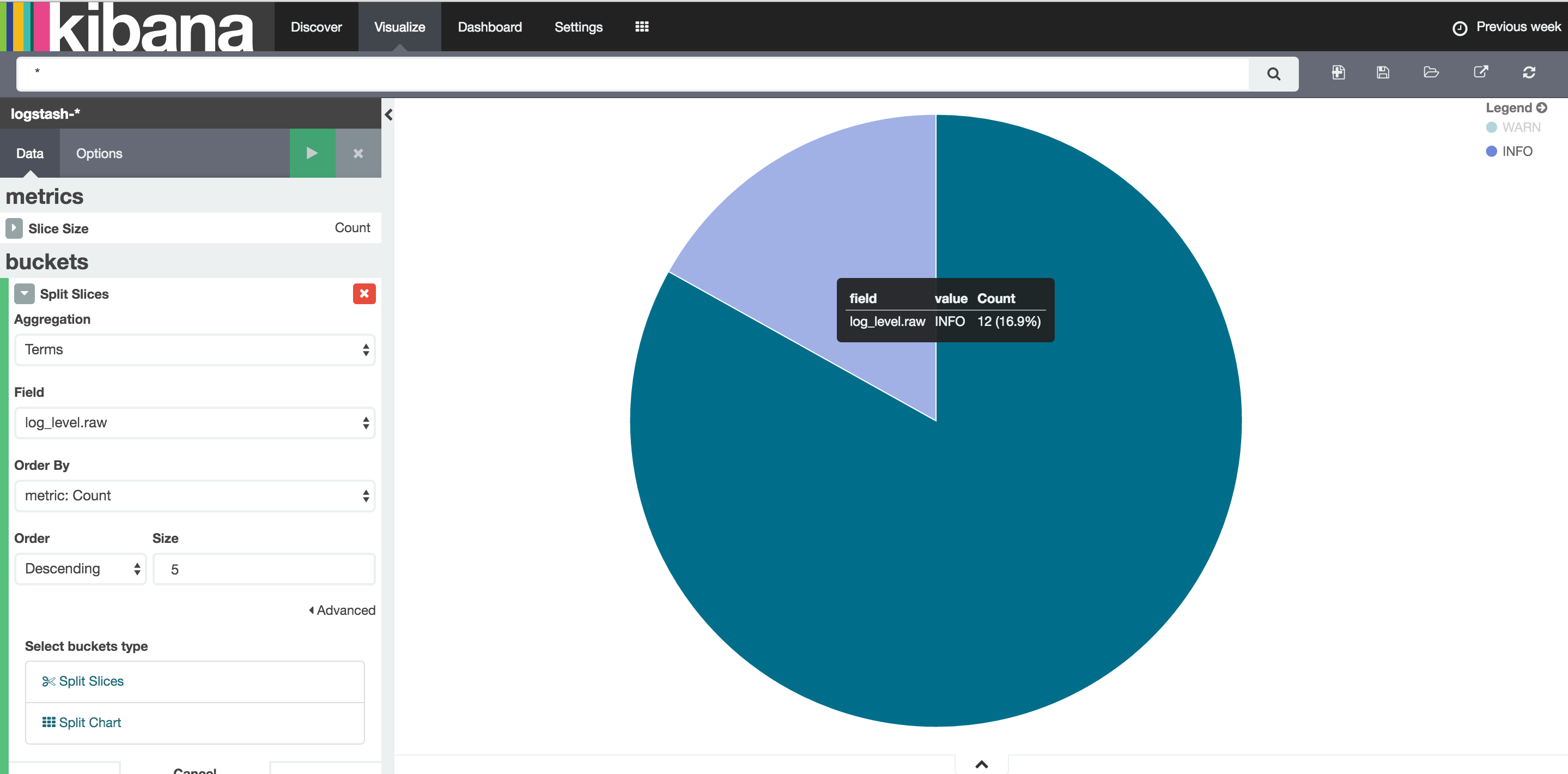Click the INFO legend color dot
This screenshot has height=774, width=1568.
1491,151
